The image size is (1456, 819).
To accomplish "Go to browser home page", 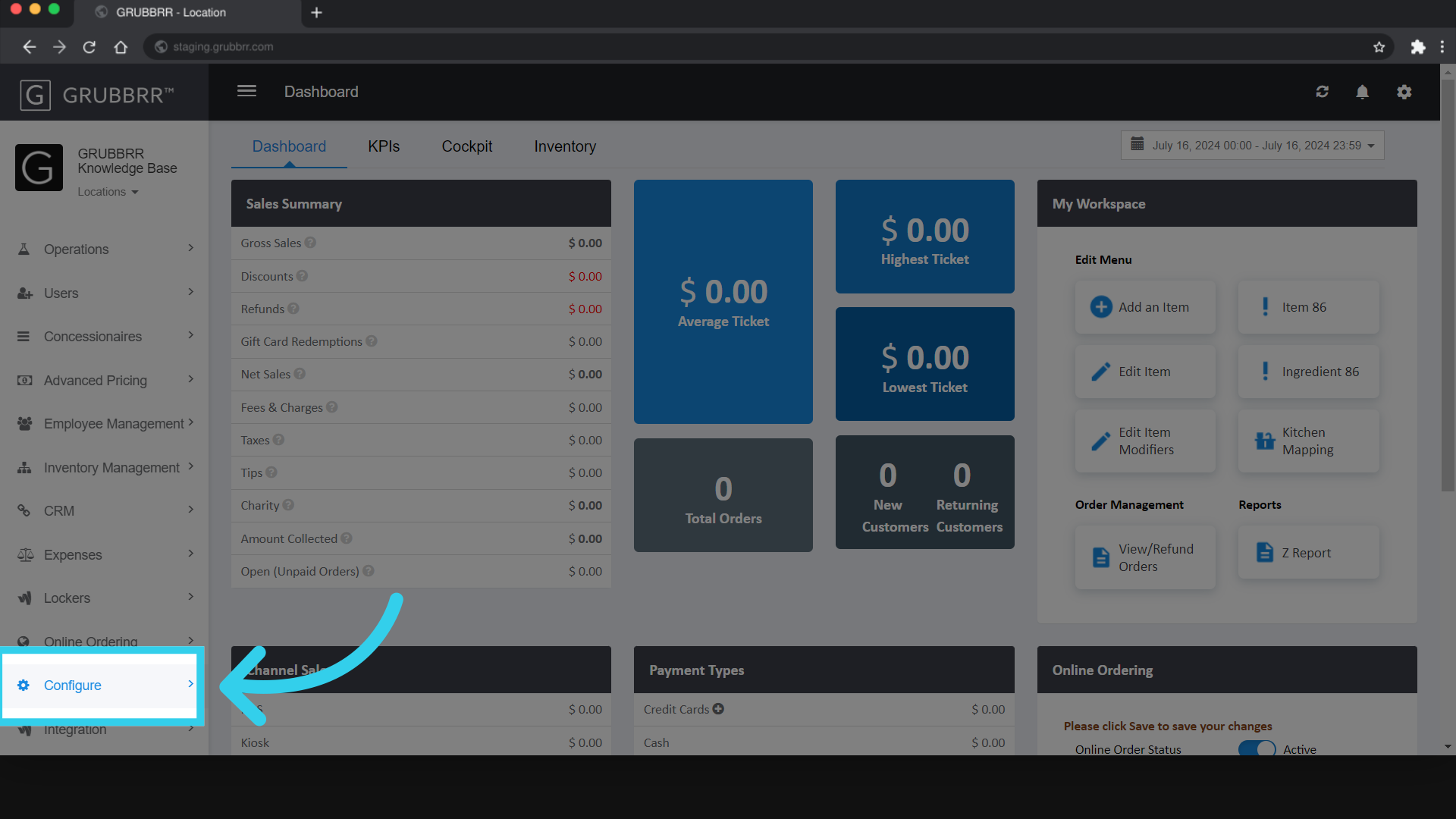I will [121, 47].
